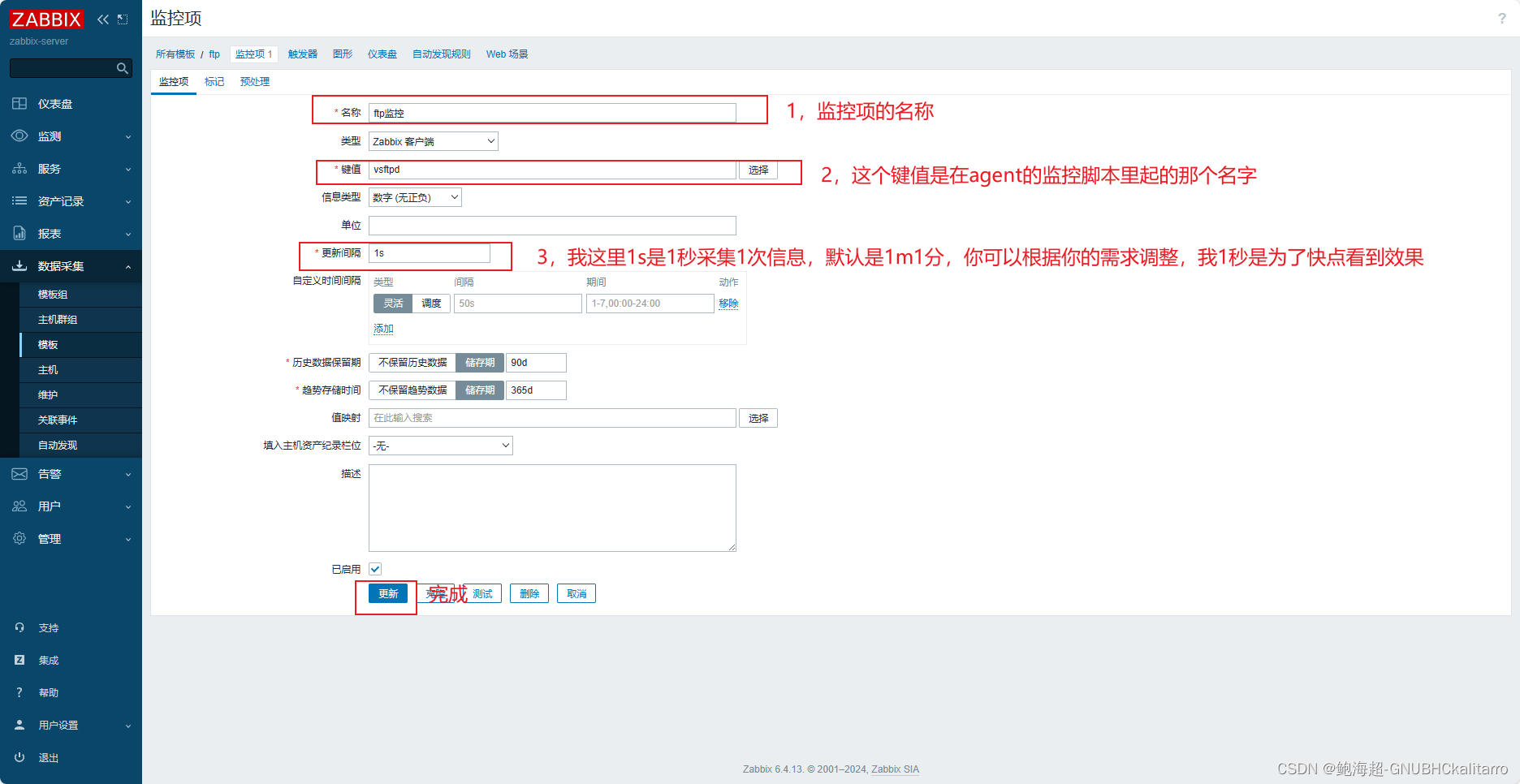Click the 测试 button
Screen dimensions: 1520x784
(482, 594)
